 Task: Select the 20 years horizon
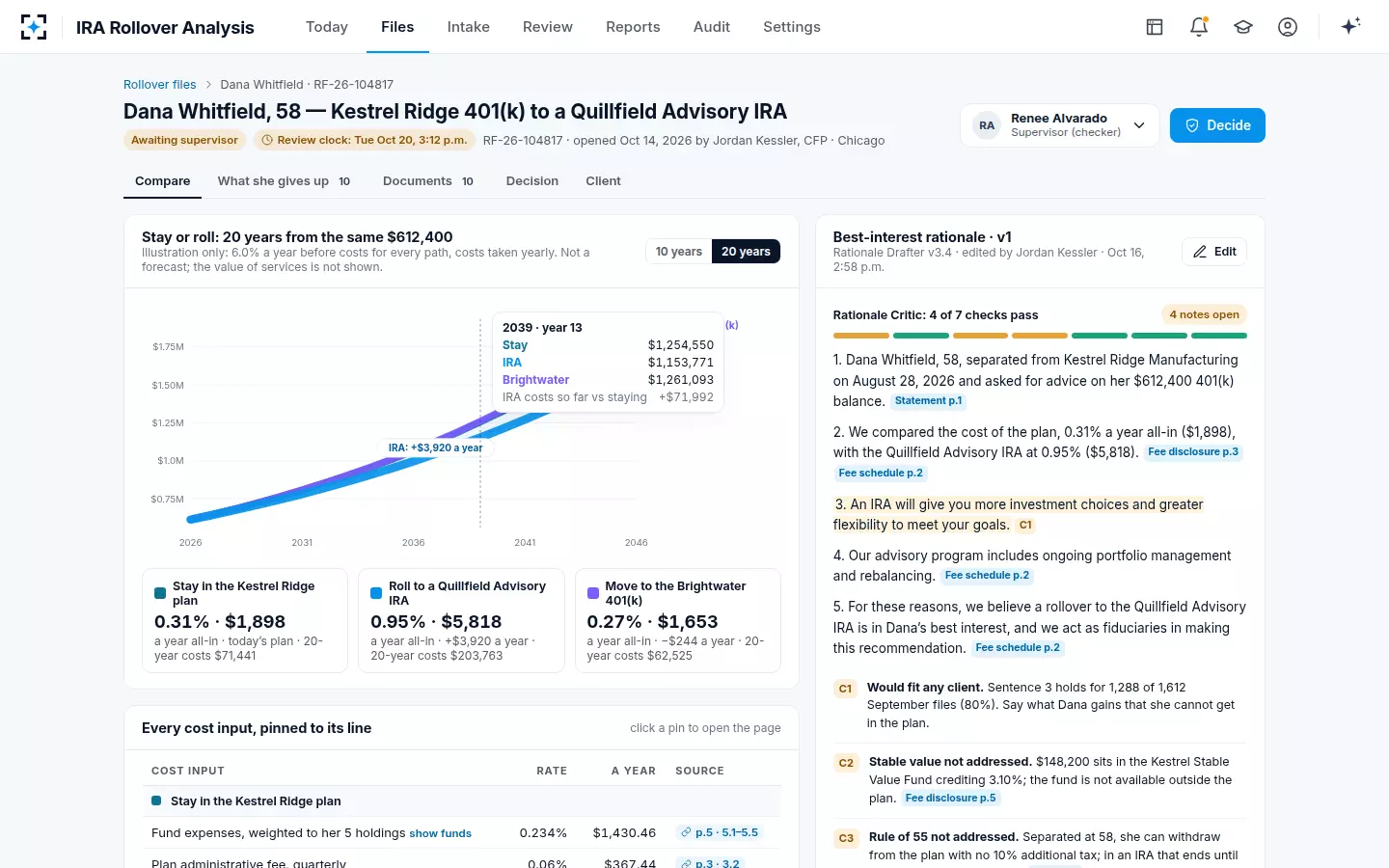click(x=746, y=252)
